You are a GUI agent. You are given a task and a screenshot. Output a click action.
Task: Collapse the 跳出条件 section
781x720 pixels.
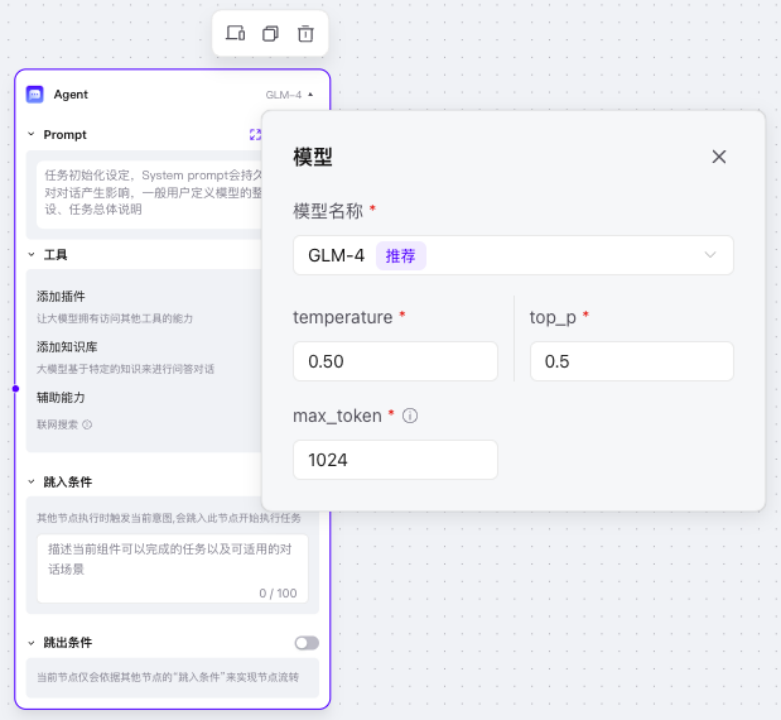tap(31, 643)
